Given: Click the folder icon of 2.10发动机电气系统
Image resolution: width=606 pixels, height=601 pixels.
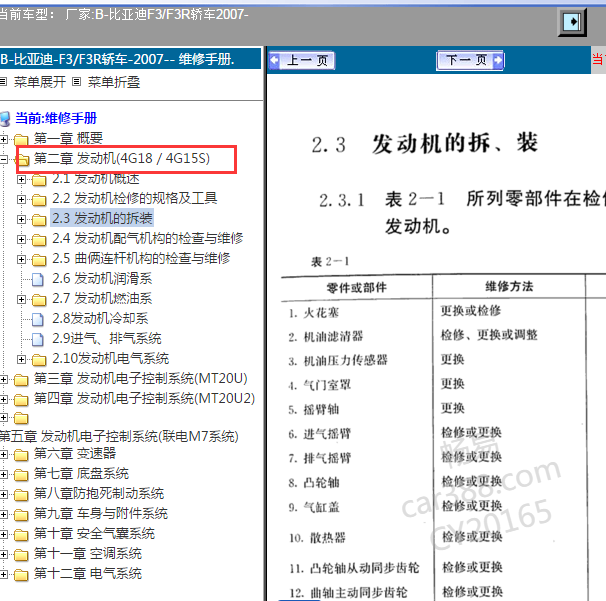Looking at the screenshot, I should point(39,359).
